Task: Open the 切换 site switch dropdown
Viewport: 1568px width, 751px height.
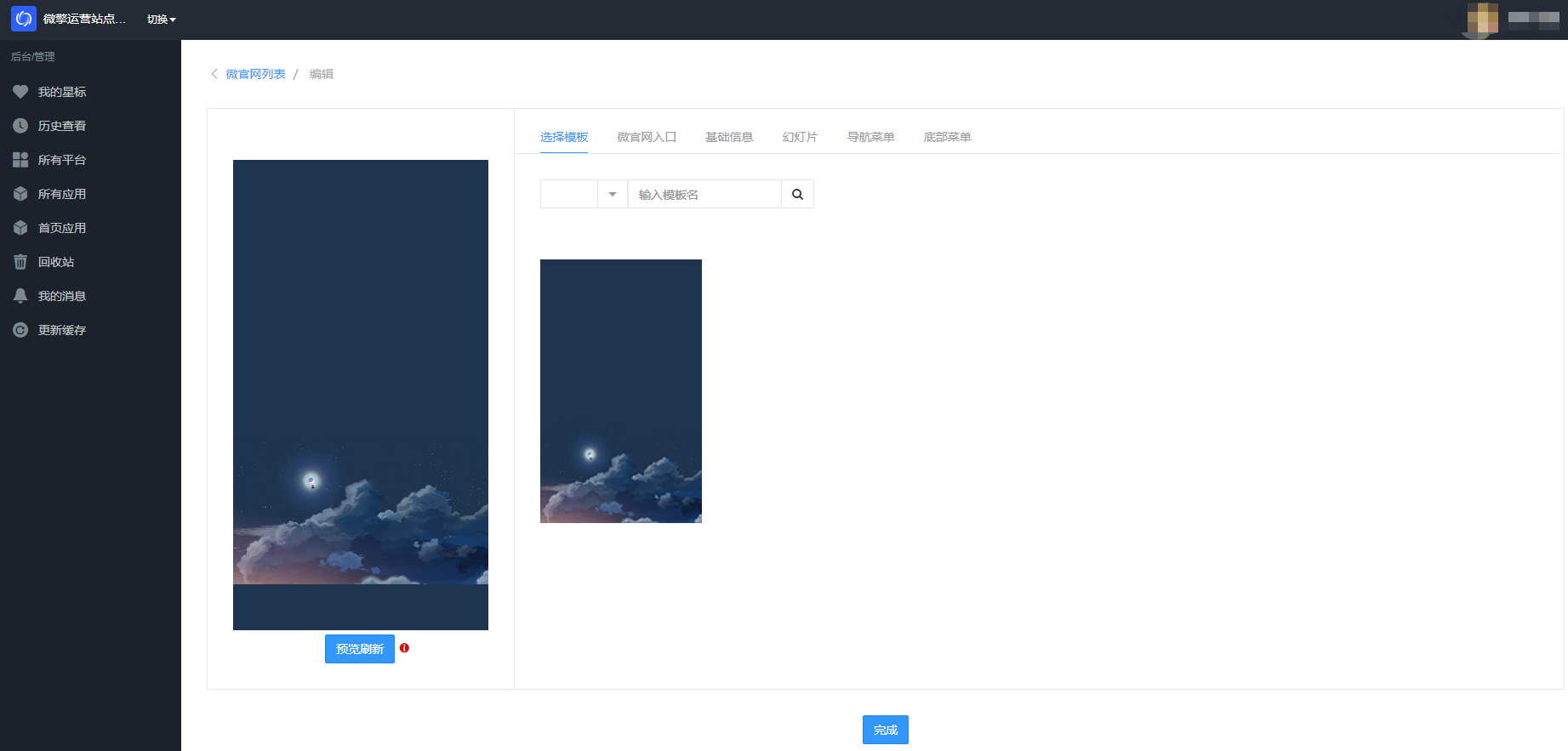Action: click(x=162, y=20)
